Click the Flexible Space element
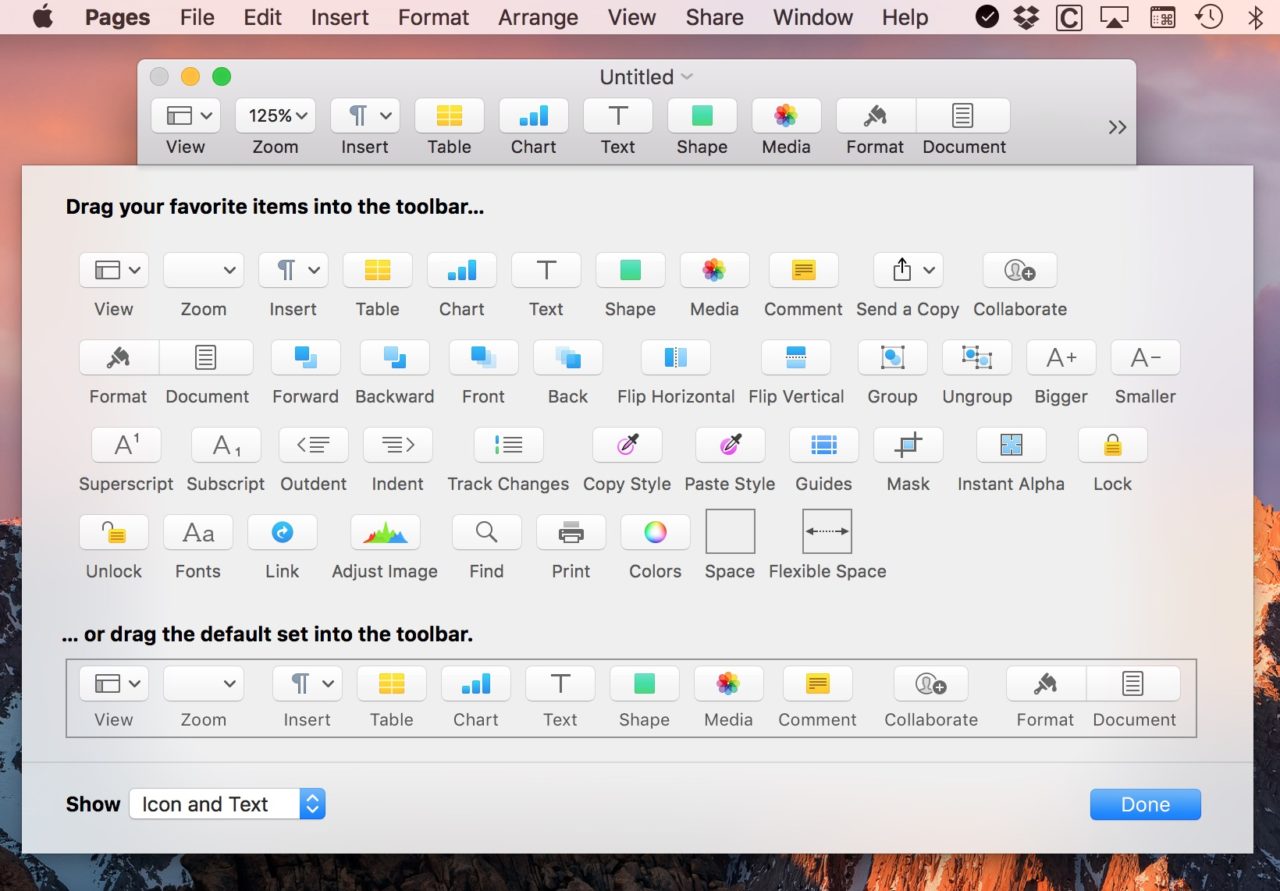 coord(826,532)
